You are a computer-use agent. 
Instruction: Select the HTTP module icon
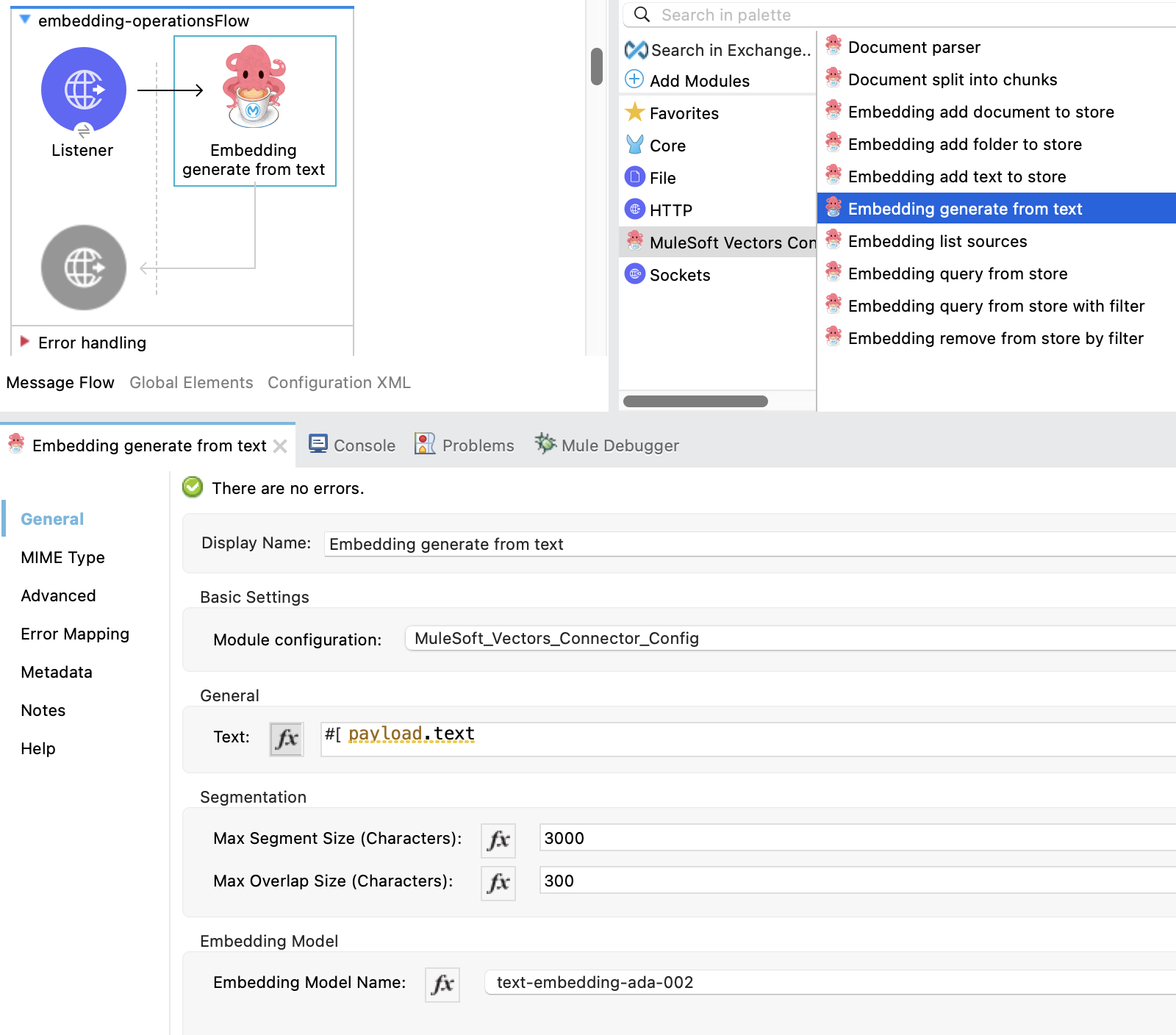634,209
